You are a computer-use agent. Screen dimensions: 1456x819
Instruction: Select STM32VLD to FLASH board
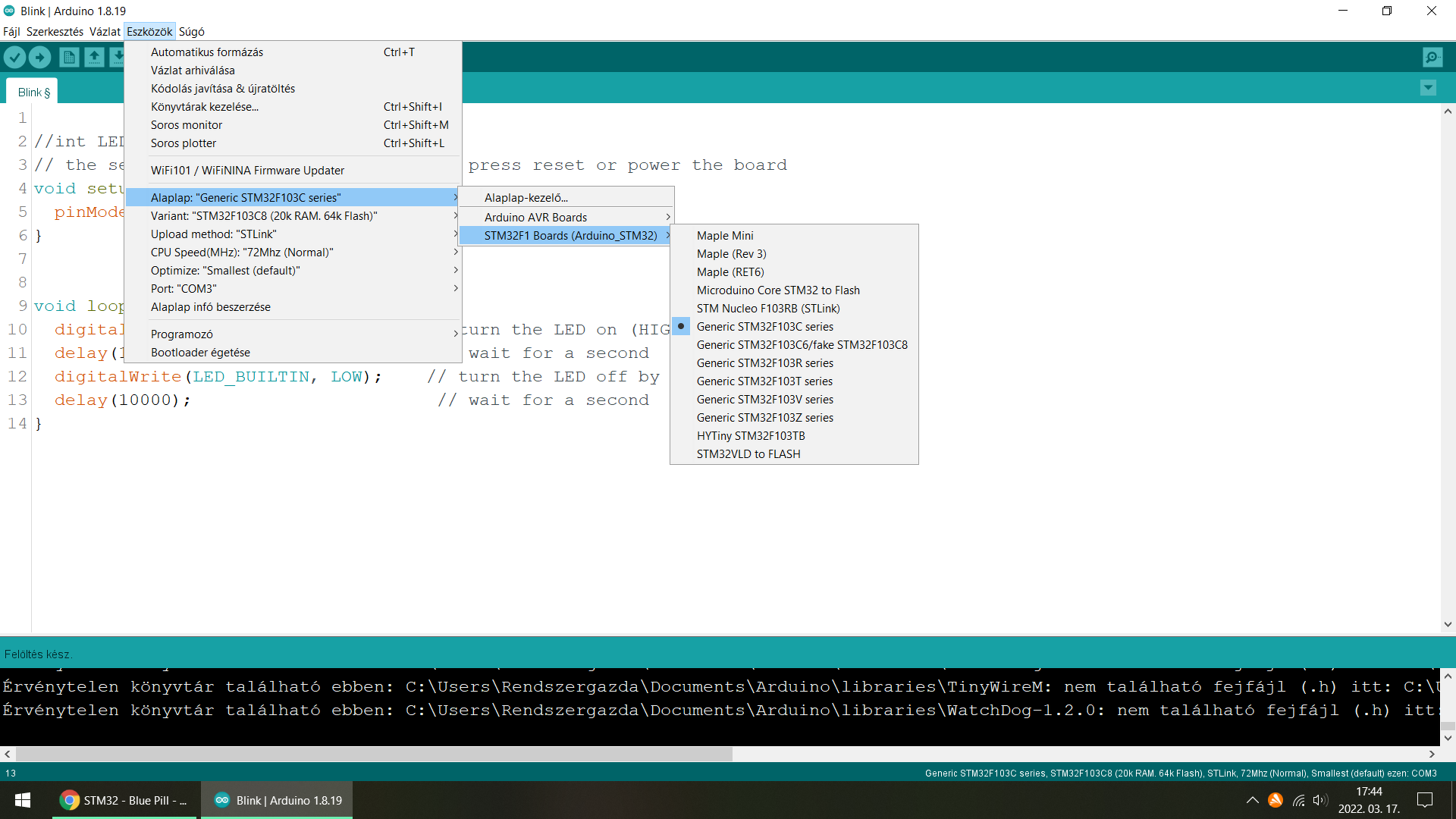[x=794, y=454]
